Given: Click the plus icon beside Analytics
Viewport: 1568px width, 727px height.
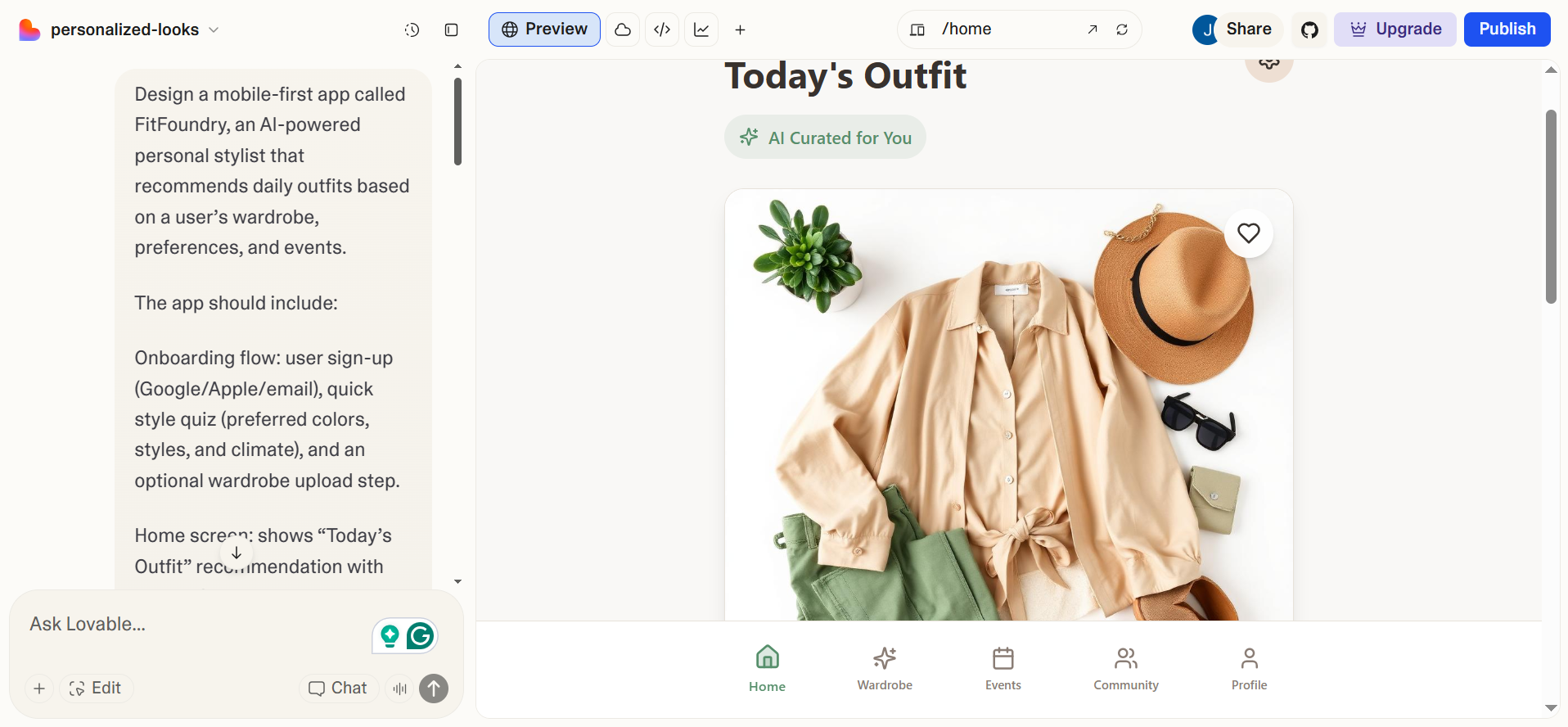Looking at the screenshot, I should (x=740, y=29).
